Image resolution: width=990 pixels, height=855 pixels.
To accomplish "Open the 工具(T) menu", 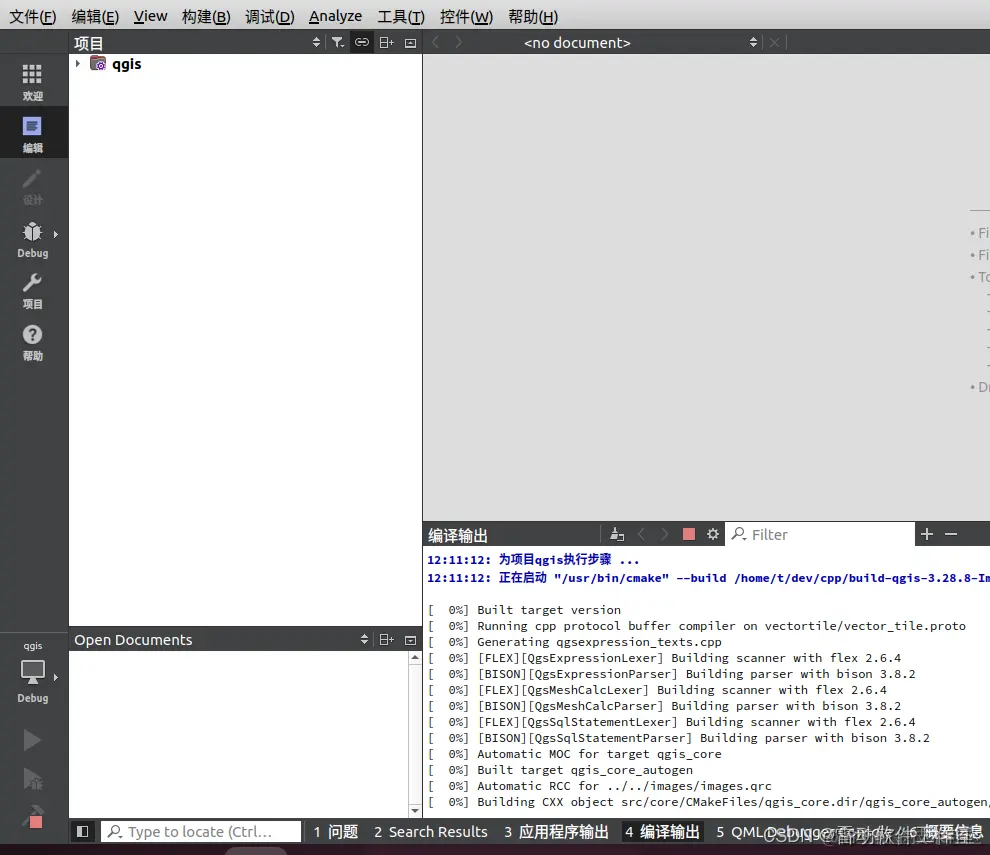I will coord(401,16).
